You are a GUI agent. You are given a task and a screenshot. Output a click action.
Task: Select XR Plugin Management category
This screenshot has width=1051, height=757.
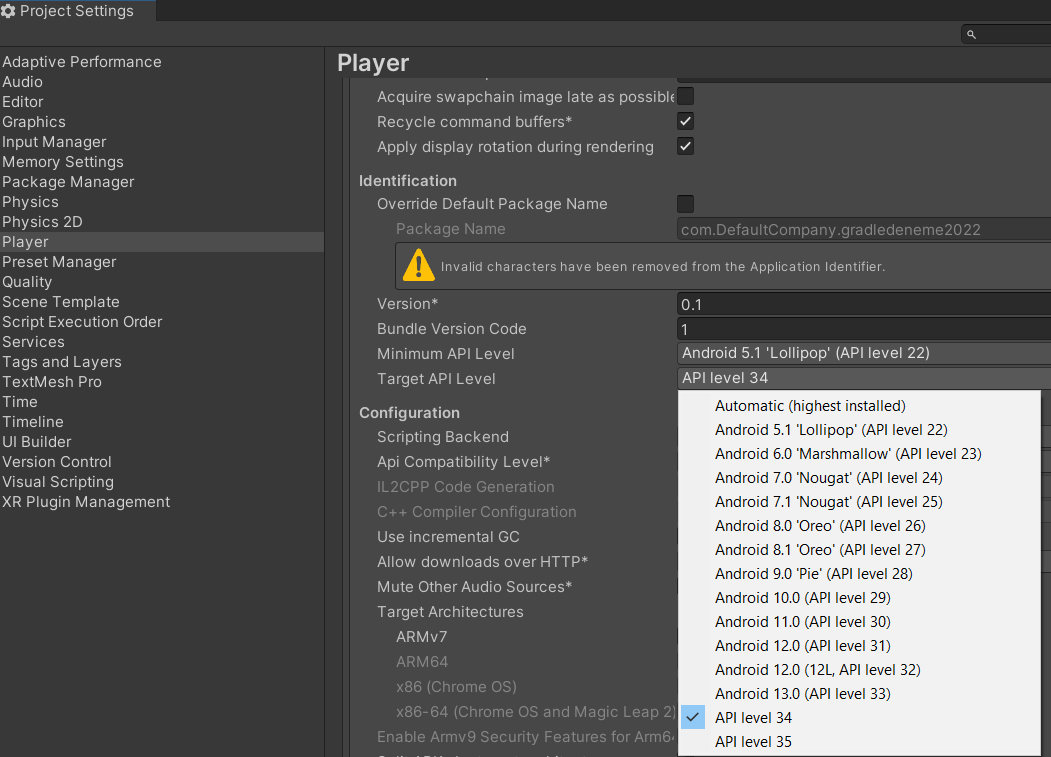[86, 502]
